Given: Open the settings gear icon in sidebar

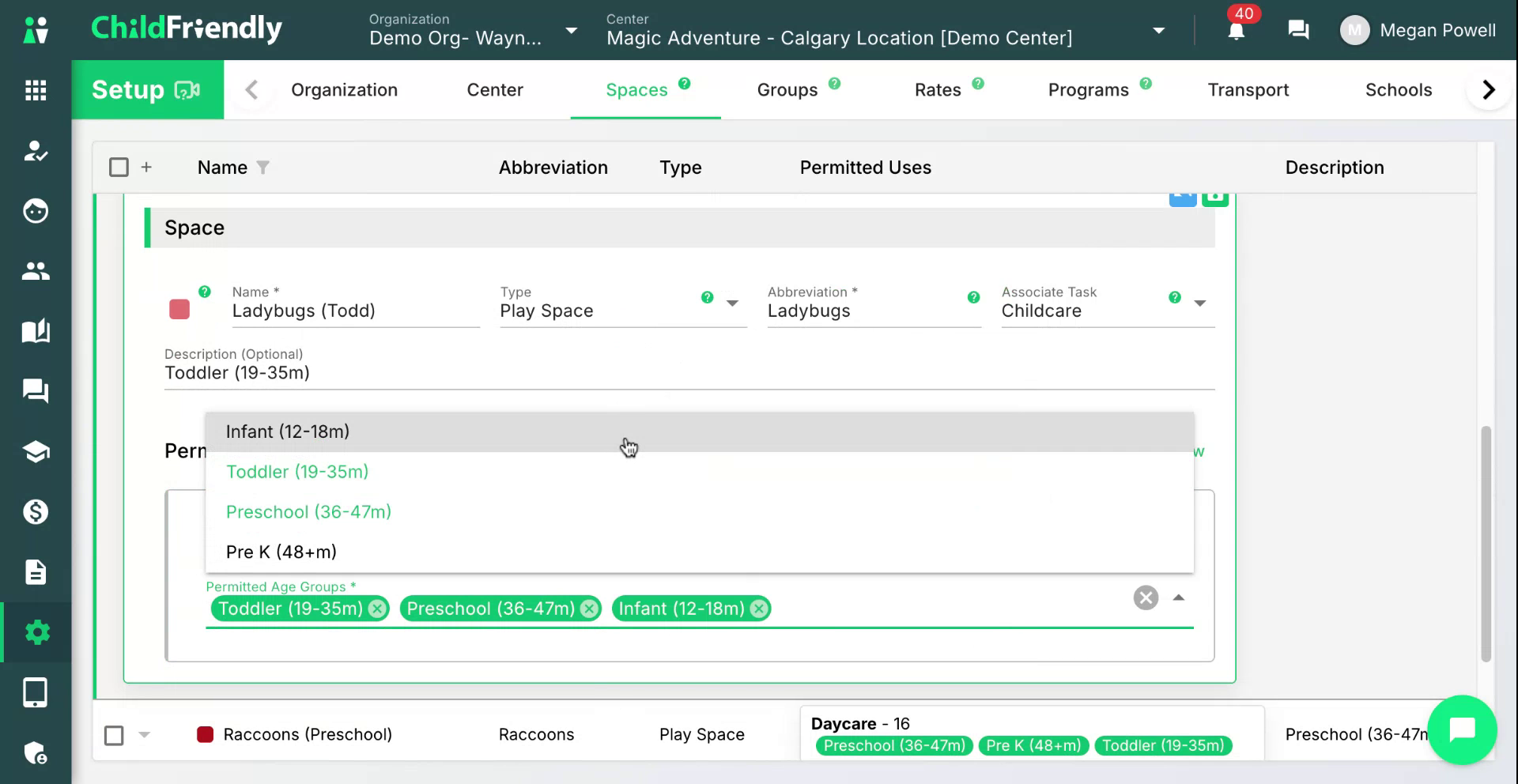Looking at the screenshot, I should 37,632.
